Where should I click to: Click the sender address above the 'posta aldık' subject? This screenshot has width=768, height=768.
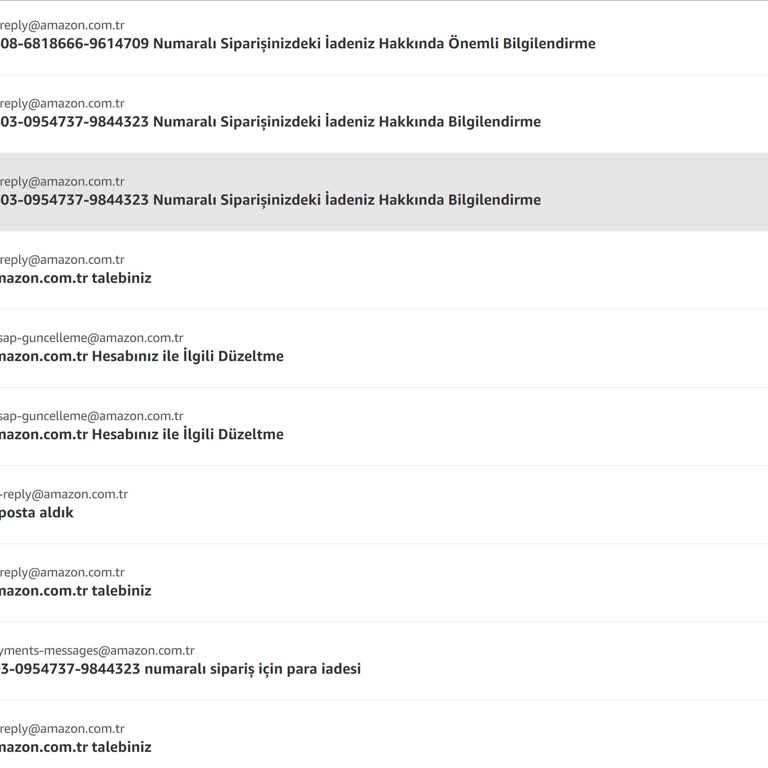pos(64,494)
